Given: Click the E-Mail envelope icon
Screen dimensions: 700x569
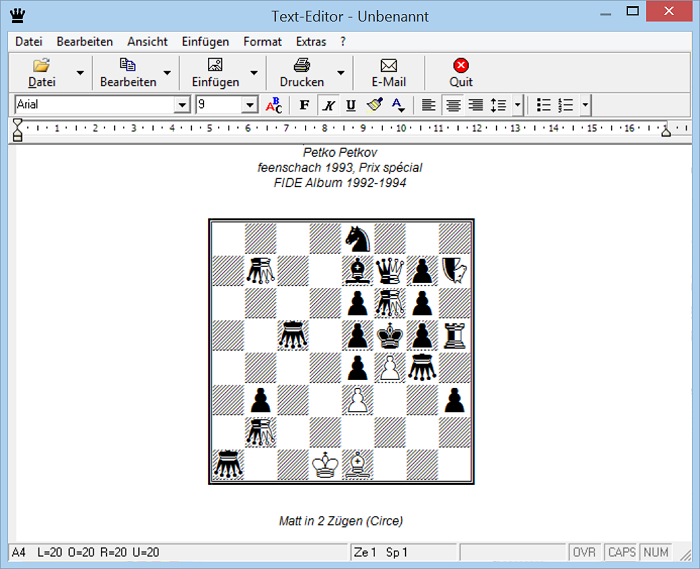Looking at the screenshot, I should (x=389, y=66).
